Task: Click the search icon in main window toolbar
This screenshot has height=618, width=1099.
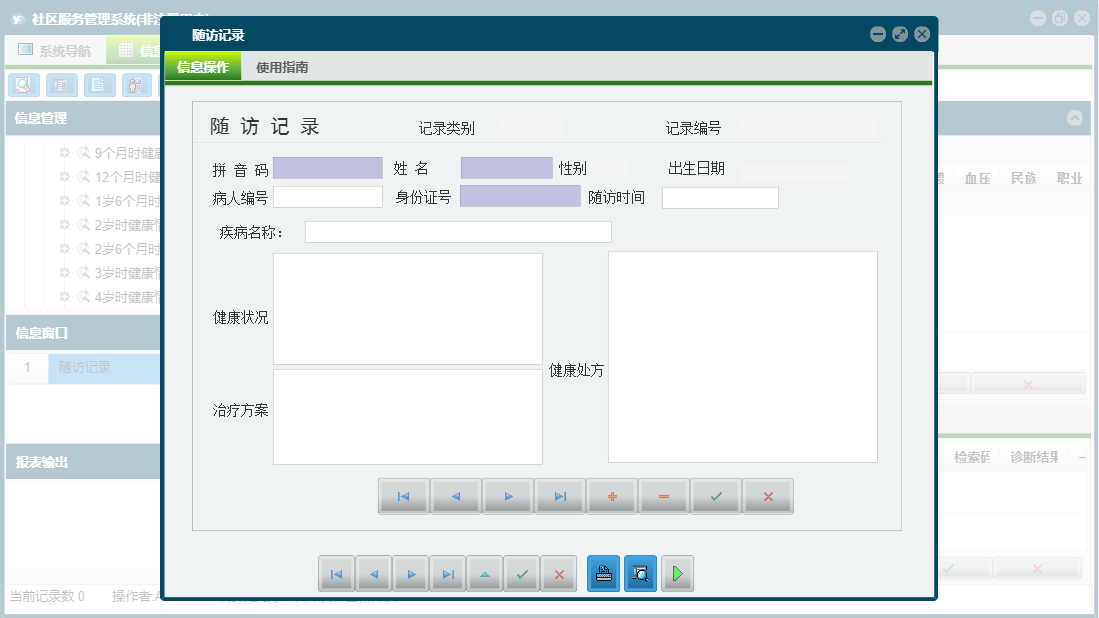Action: click(x=24, y=85)
